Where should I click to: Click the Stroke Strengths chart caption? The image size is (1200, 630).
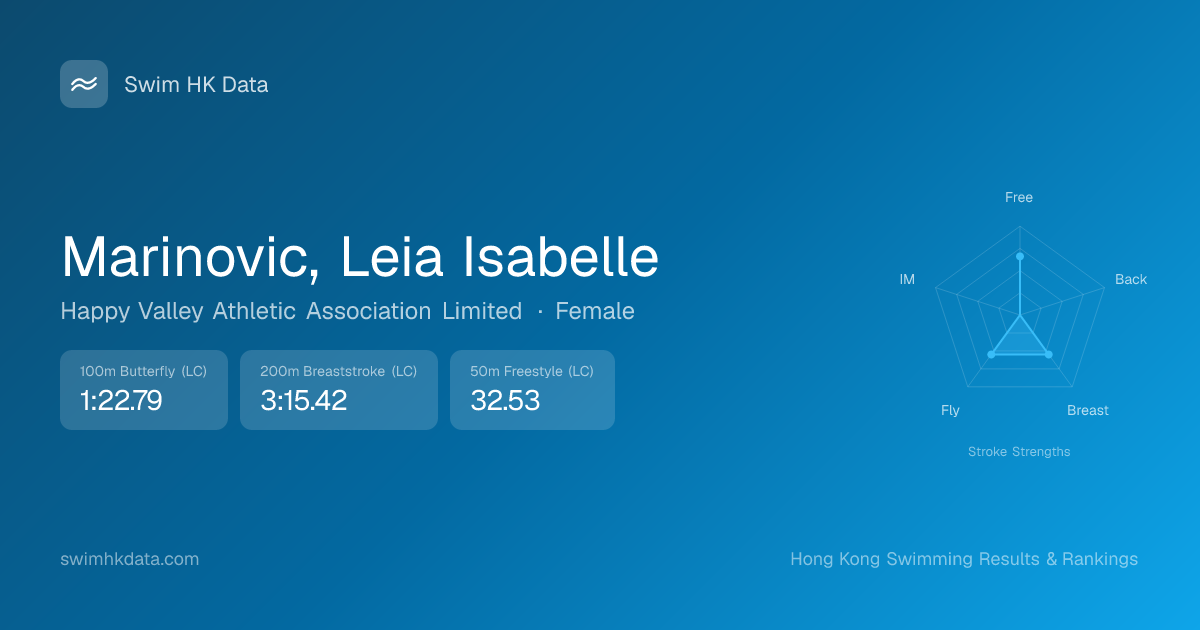[1019, 452]
